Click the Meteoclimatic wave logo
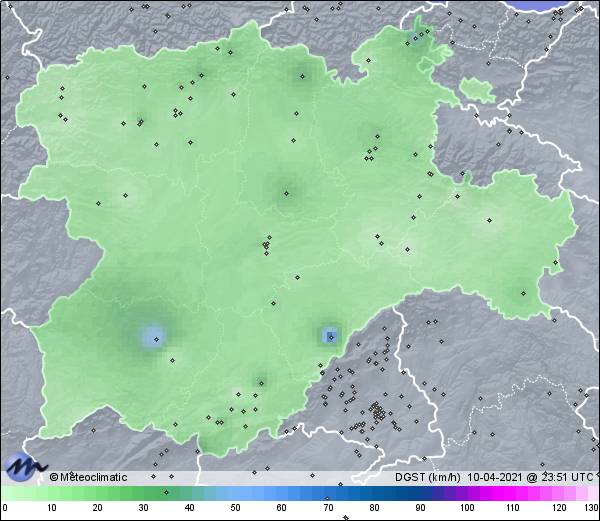The image size is (600, 521). pyautogui.click(x=24, y=467)
